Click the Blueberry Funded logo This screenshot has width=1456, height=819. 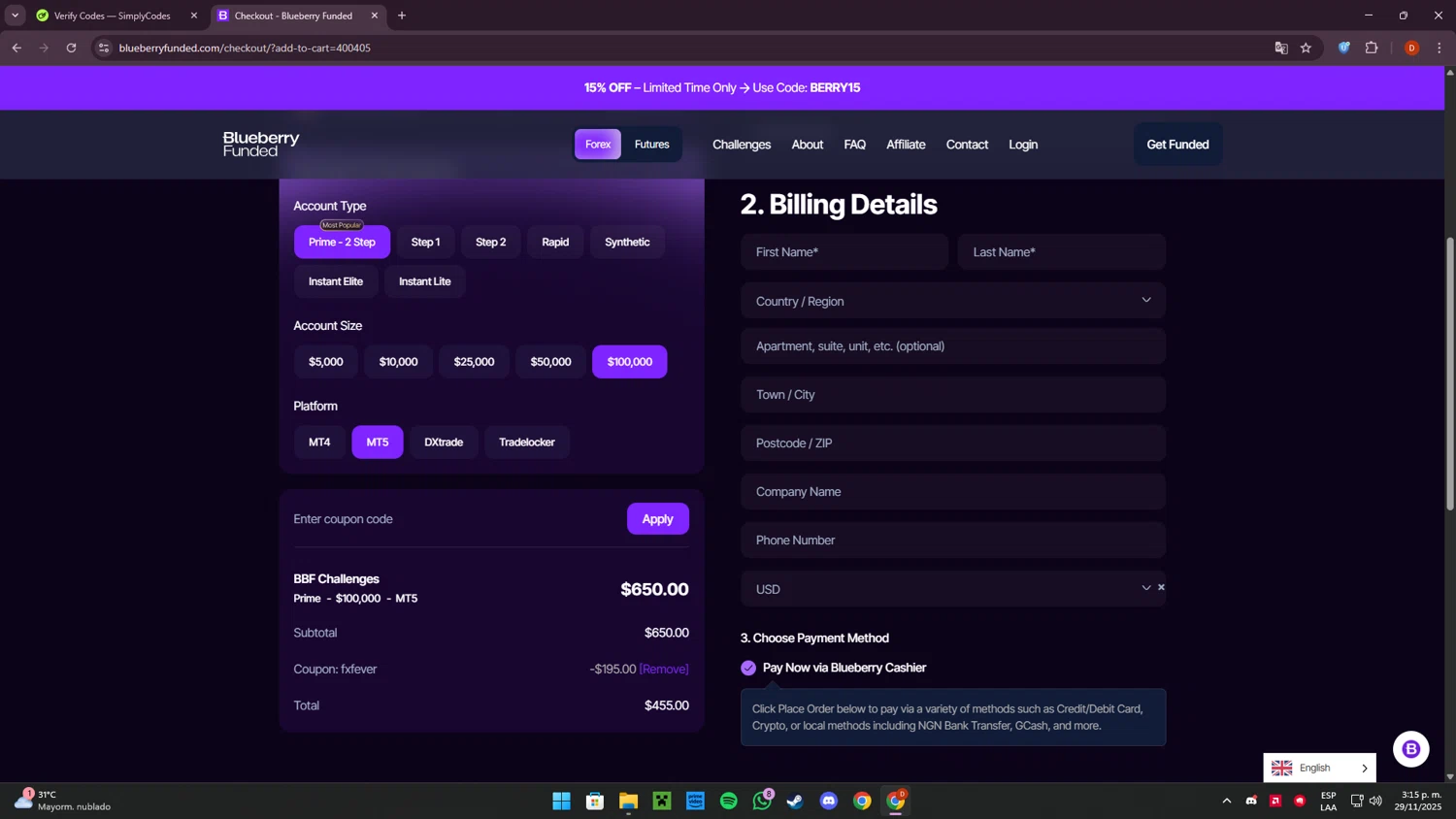point(261,144)
